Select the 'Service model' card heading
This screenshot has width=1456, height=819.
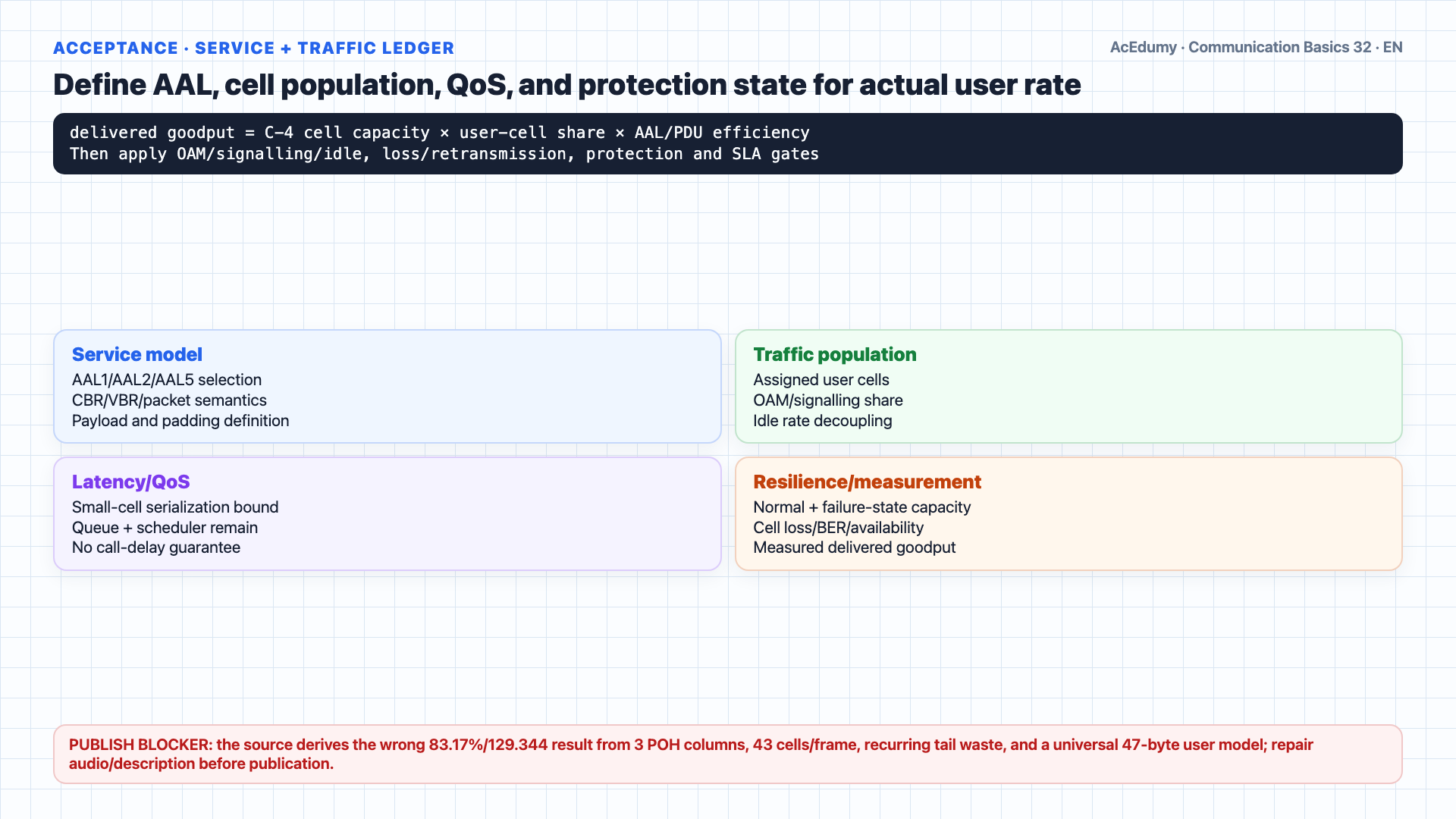[x=137, y=354]
